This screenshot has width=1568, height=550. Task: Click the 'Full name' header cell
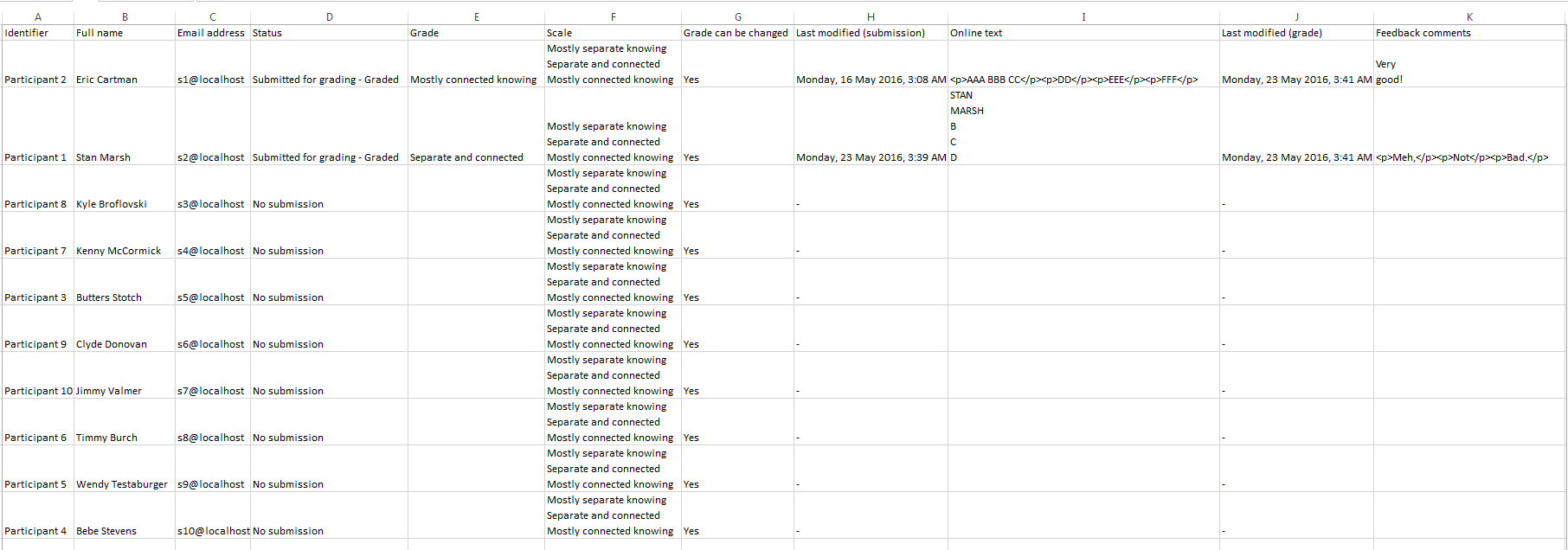[125, 33]
